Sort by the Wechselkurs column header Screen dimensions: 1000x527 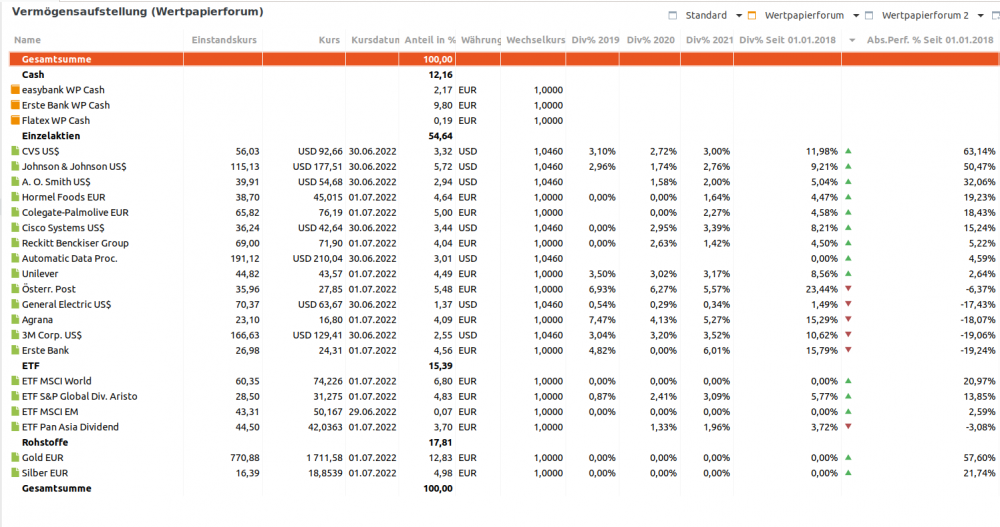click(536, 40)
